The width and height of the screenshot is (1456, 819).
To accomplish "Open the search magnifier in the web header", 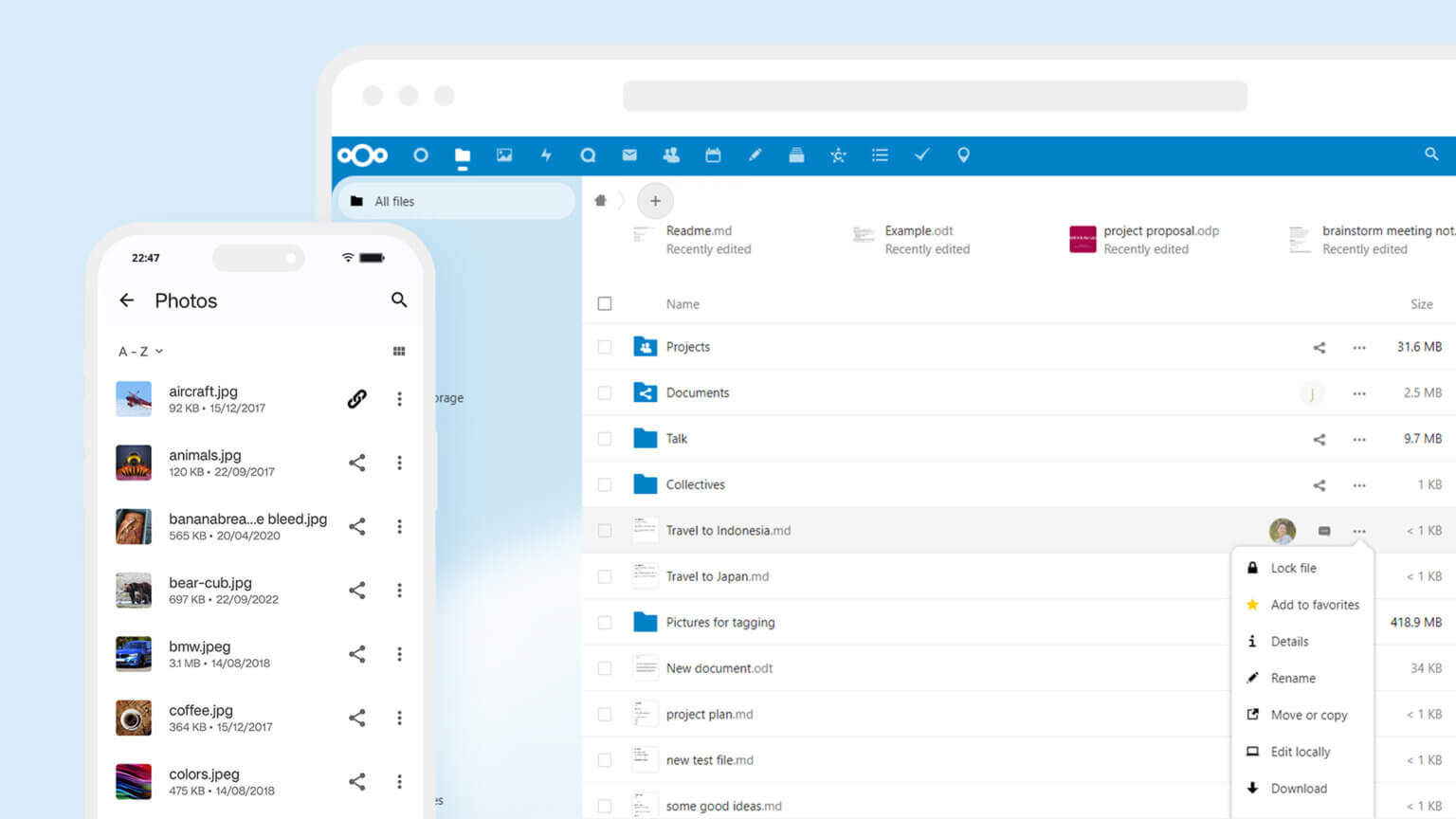I will click(1431, 155).
